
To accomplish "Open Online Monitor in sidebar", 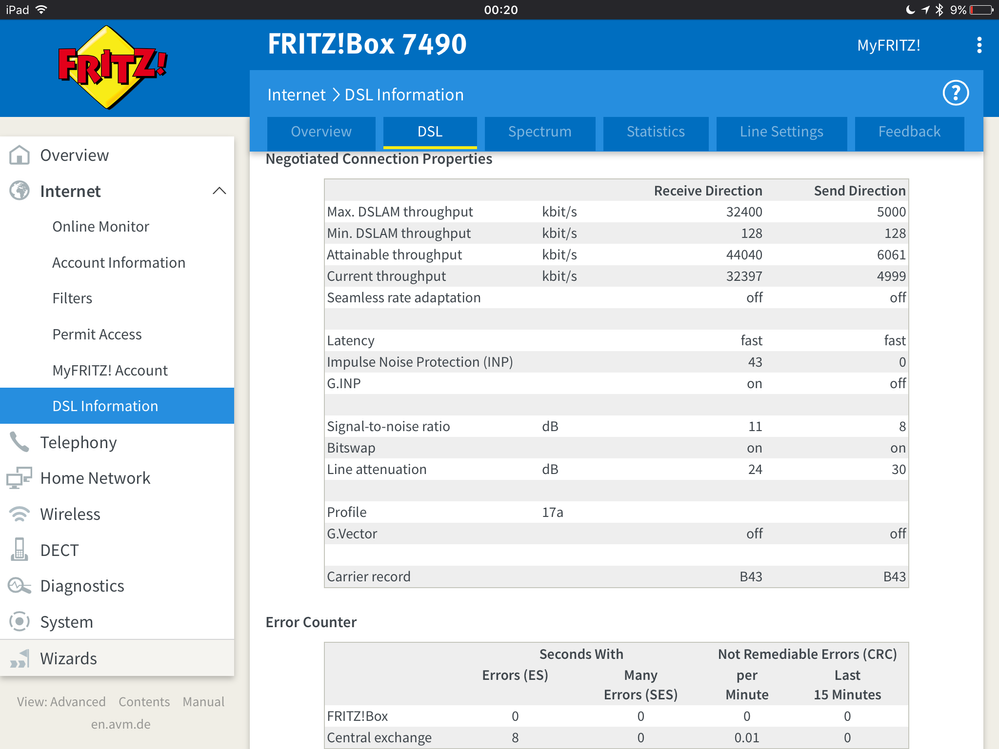I will 101,226.
